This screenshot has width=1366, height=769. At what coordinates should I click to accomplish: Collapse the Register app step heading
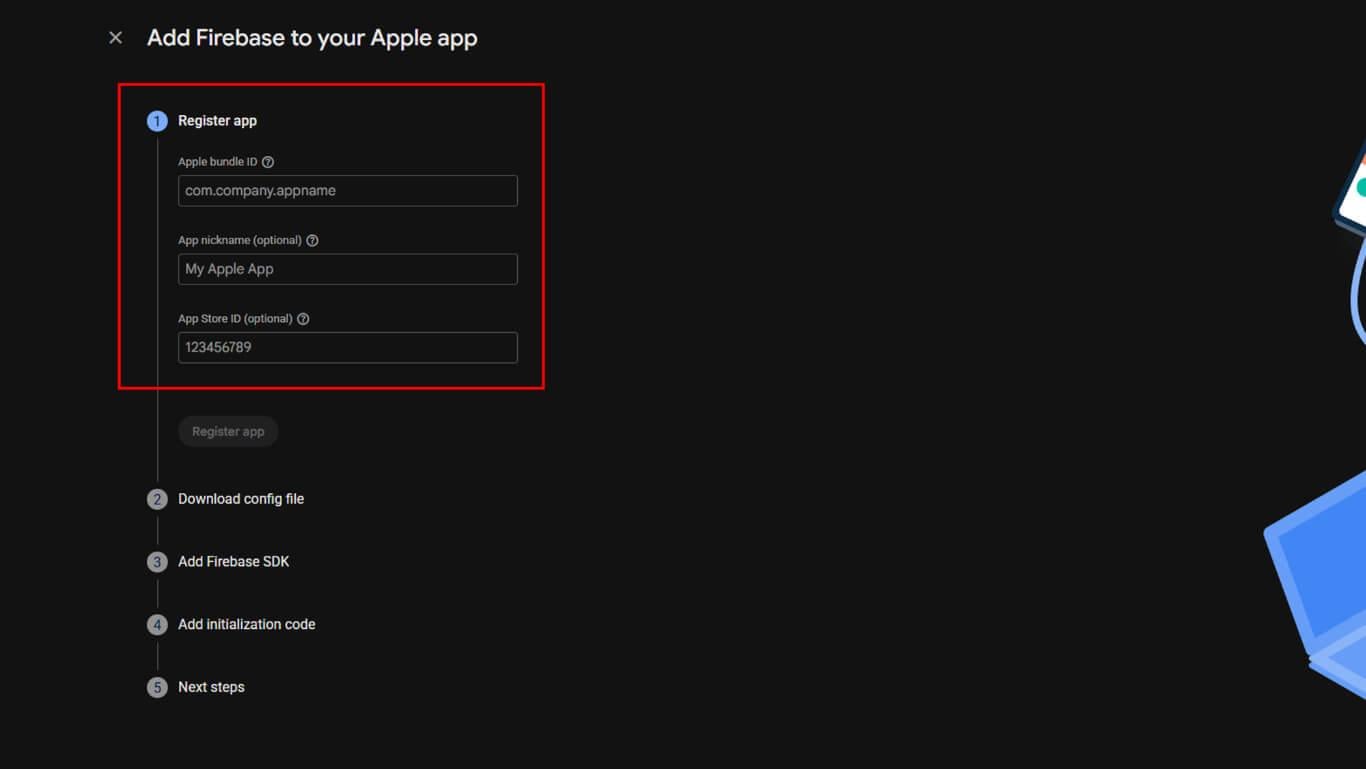click(217, 121)
